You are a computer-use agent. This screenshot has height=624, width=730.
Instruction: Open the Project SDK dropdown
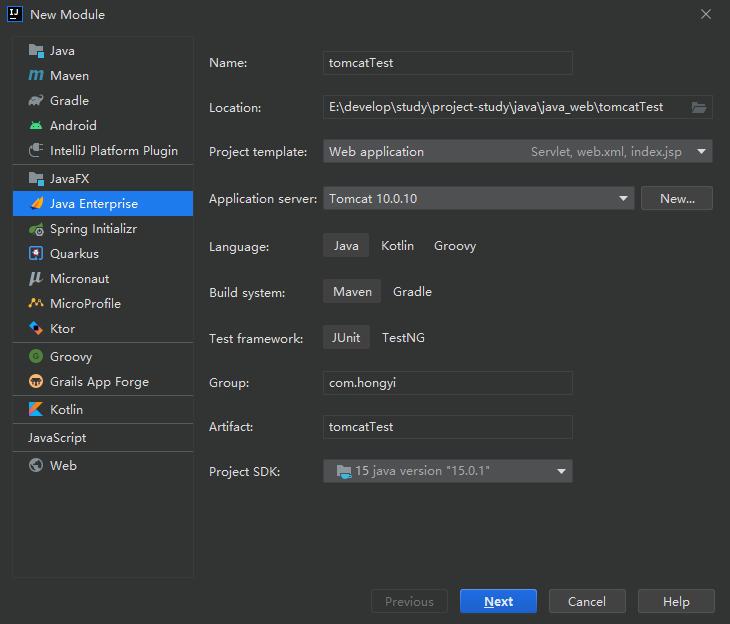pos(447,471)
